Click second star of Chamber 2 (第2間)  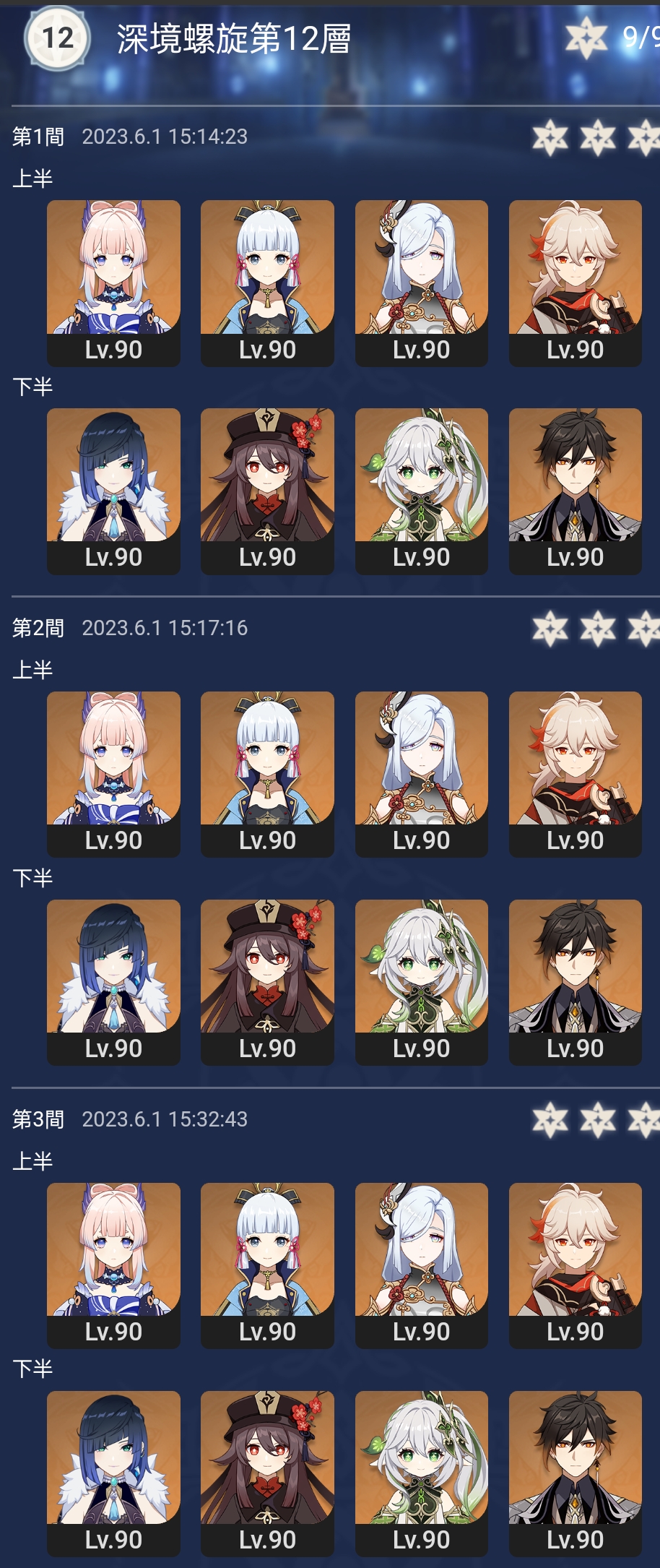click(598, 629)
